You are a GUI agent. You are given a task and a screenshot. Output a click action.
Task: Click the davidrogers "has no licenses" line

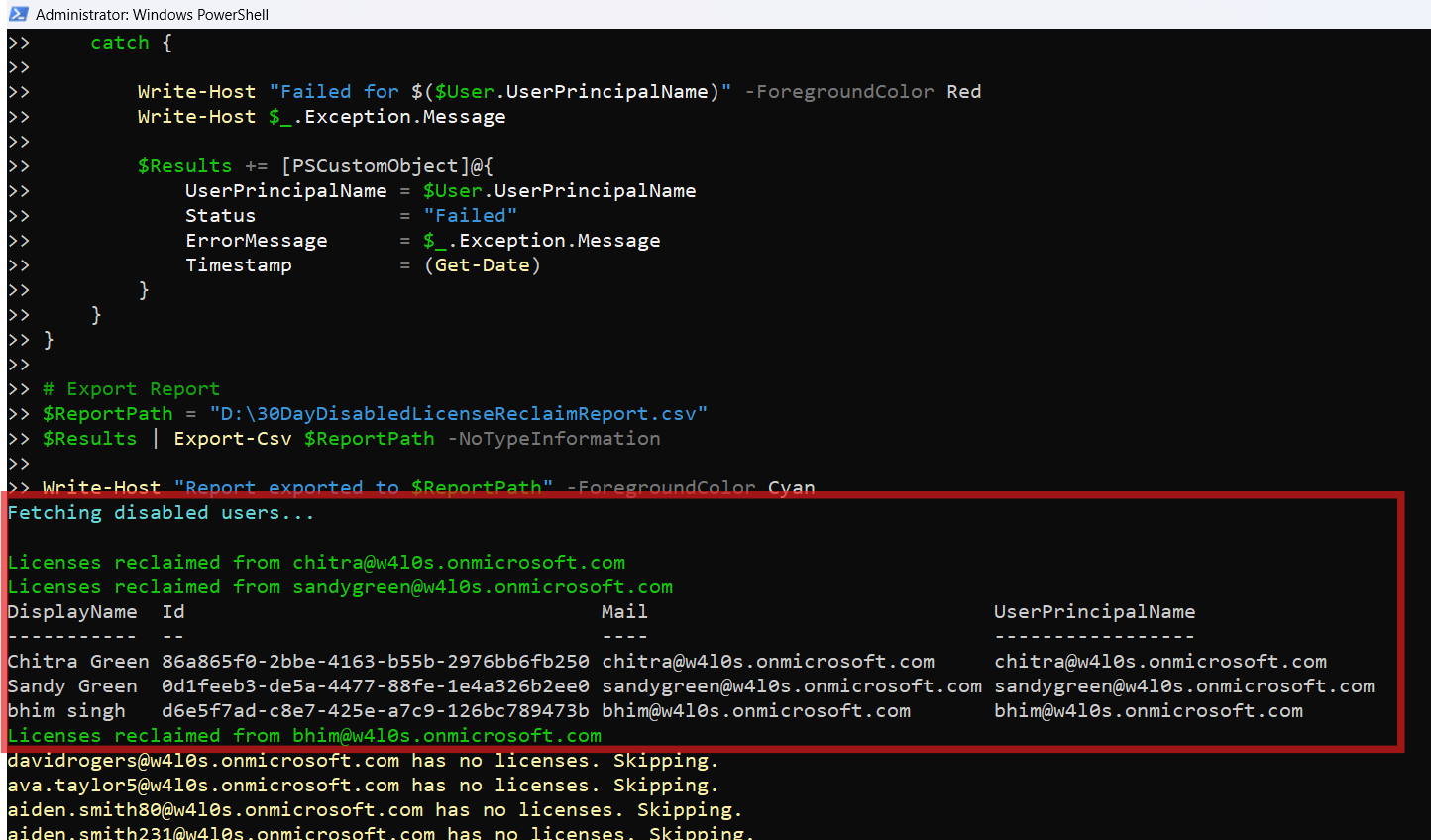pyautogui.click(x=363, y=761)
